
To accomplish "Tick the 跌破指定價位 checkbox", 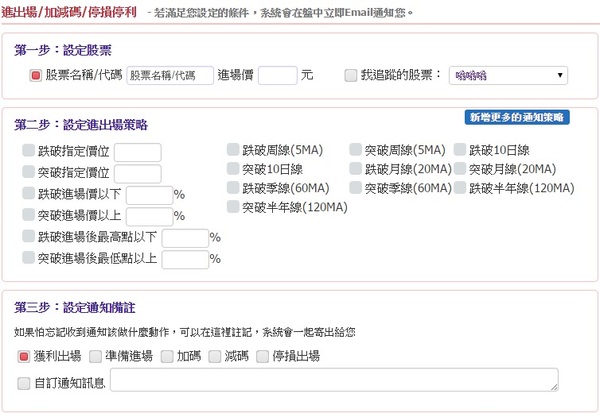I will 28,151.
